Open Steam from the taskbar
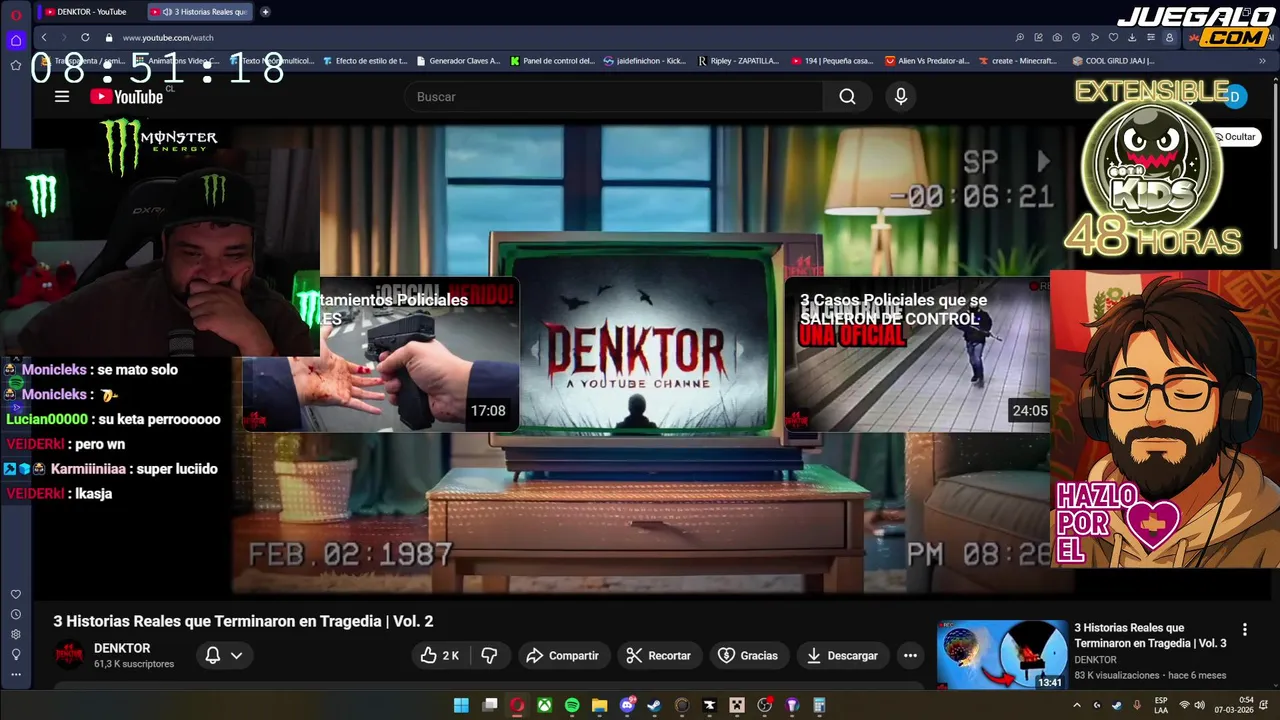 coord(654,705)
